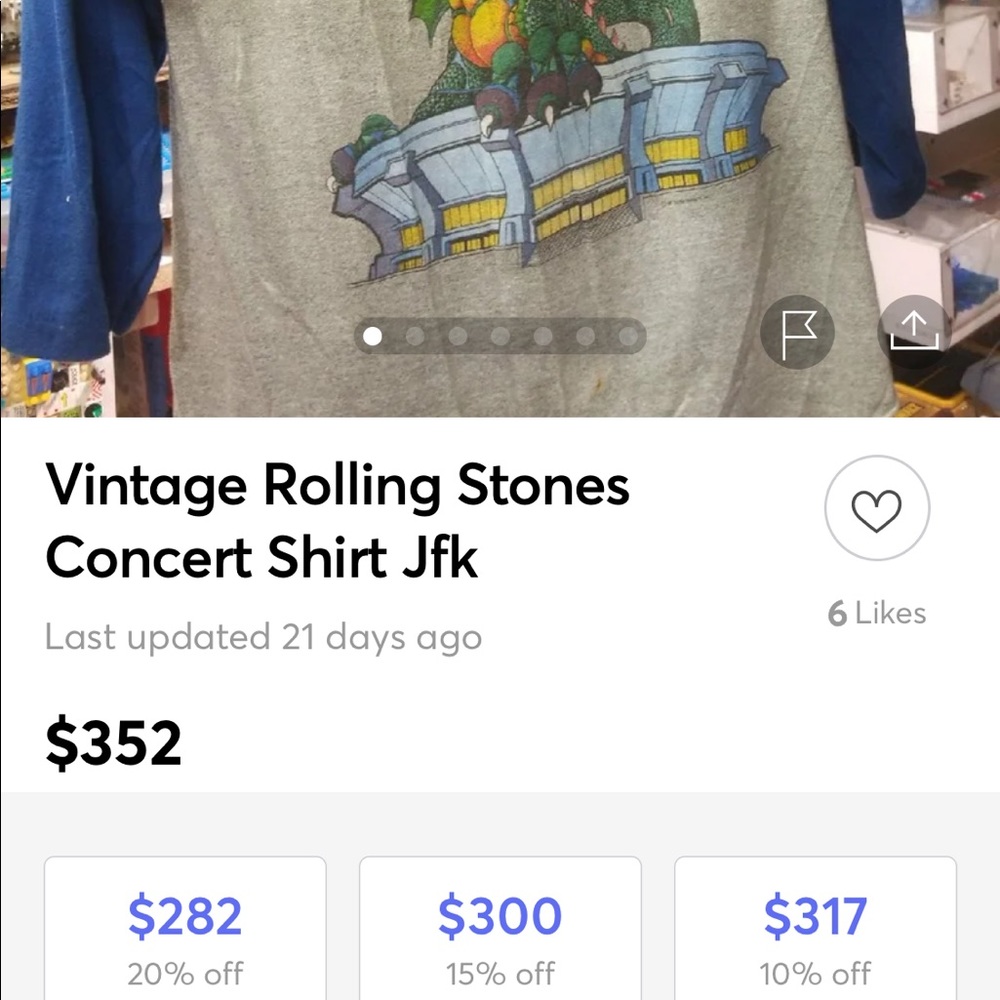Tap the share upload icon

tap(914, 331)
